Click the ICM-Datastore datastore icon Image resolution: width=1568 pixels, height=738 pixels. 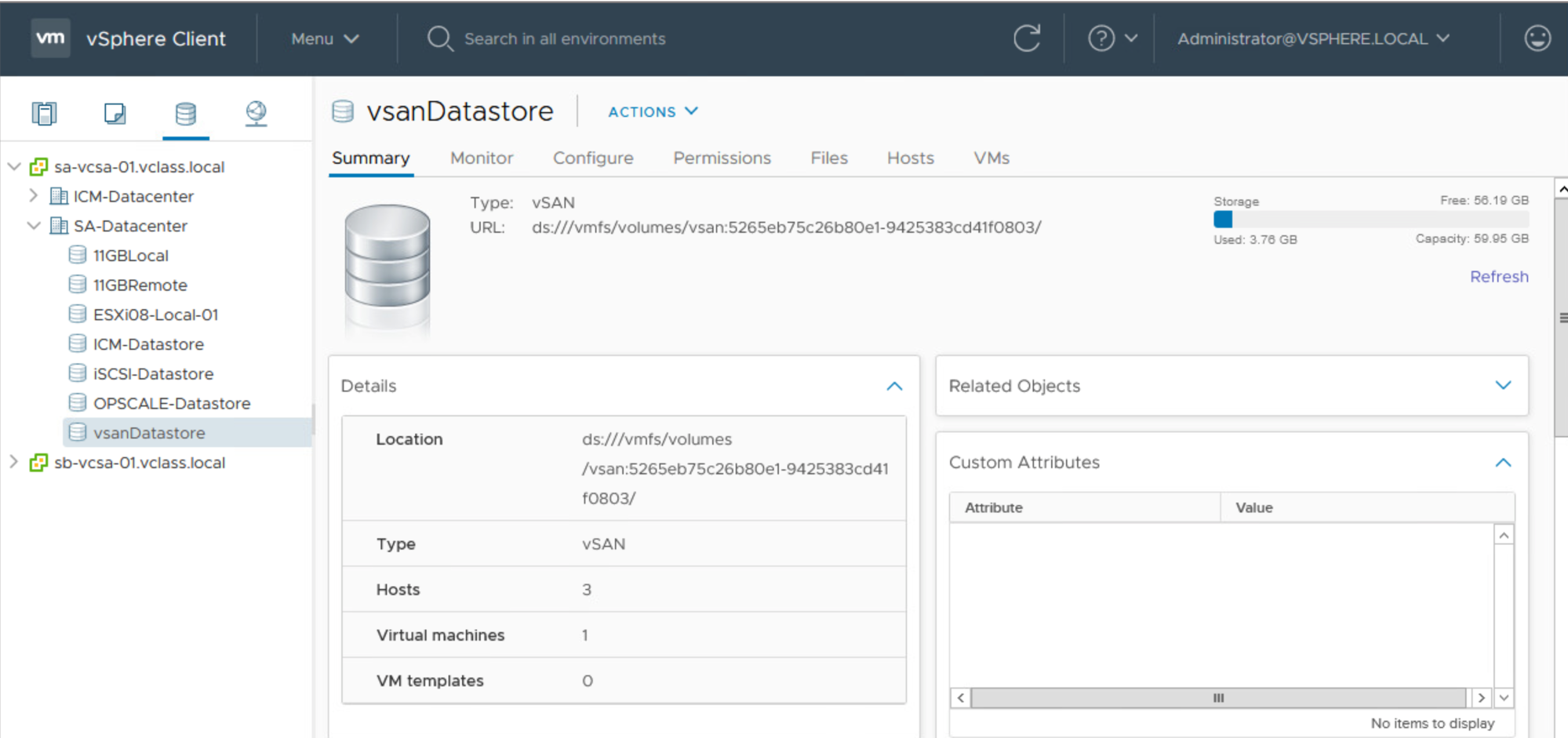click(x=78, y=344)
